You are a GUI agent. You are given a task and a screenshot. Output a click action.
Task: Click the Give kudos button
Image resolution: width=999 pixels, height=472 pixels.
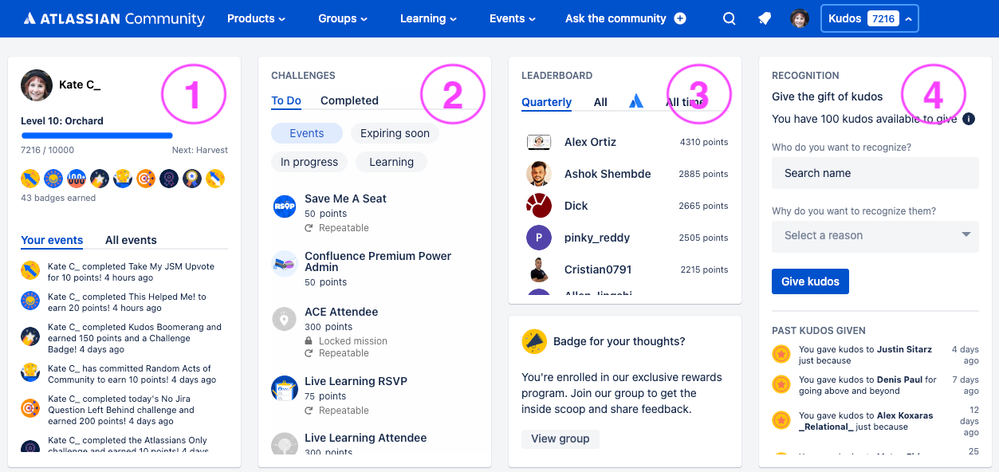[810, 282]
